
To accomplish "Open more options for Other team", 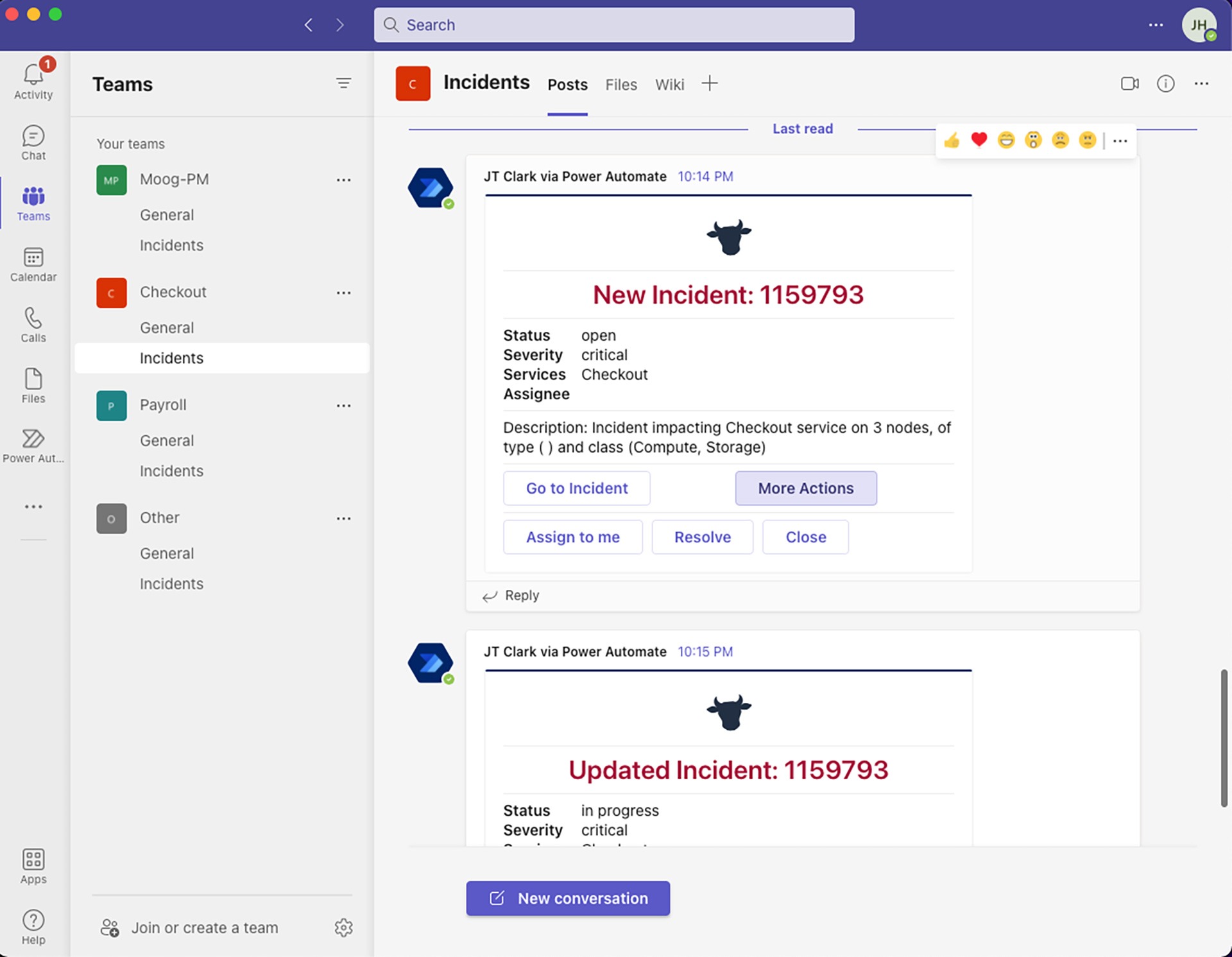I will tap(343, 518).
